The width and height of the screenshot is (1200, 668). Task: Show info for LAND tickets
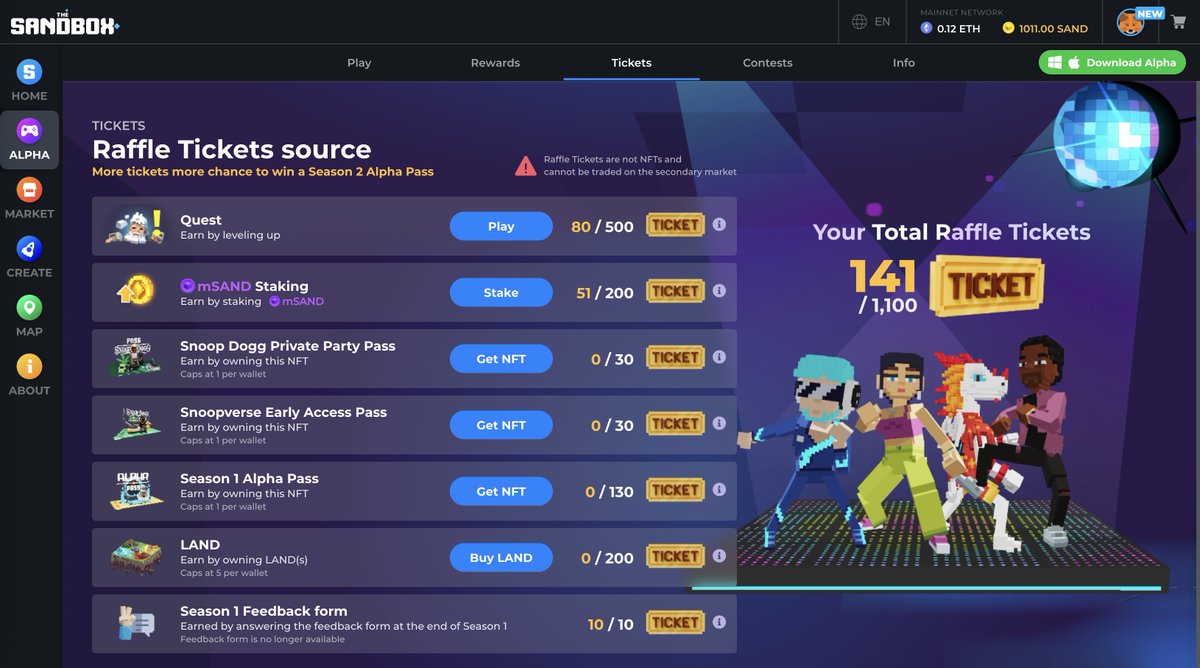tap(718, 556)
